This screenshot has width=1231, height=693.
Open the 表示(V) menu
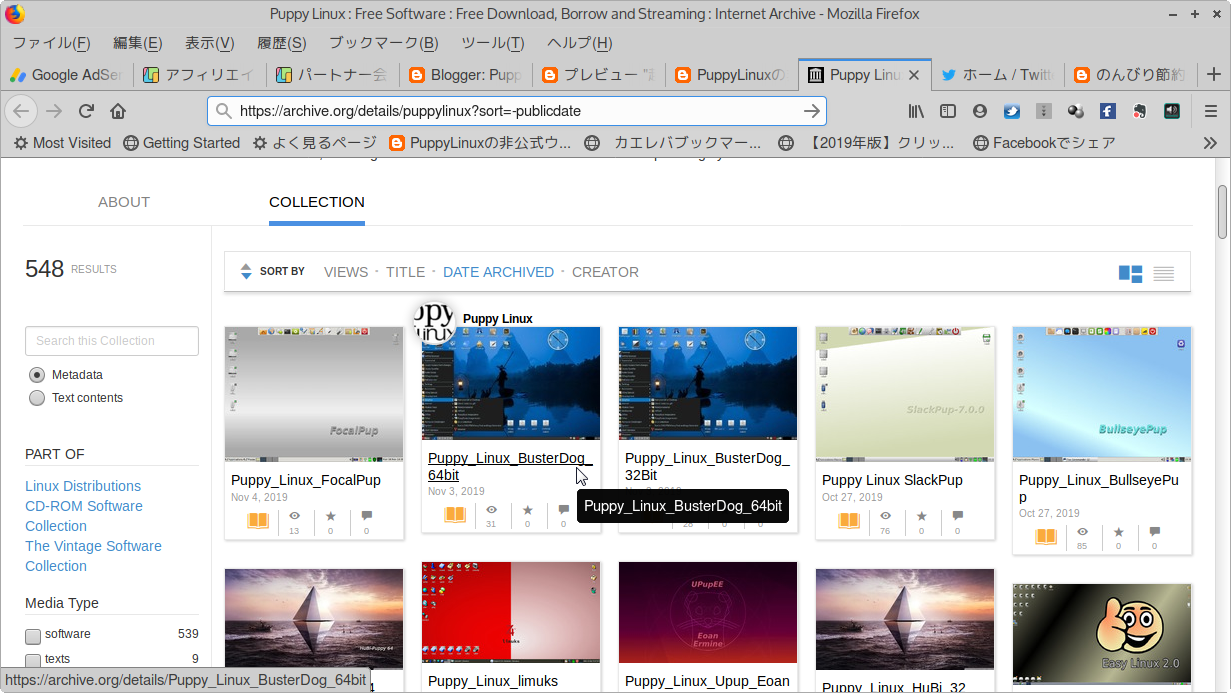pos(209,43)
